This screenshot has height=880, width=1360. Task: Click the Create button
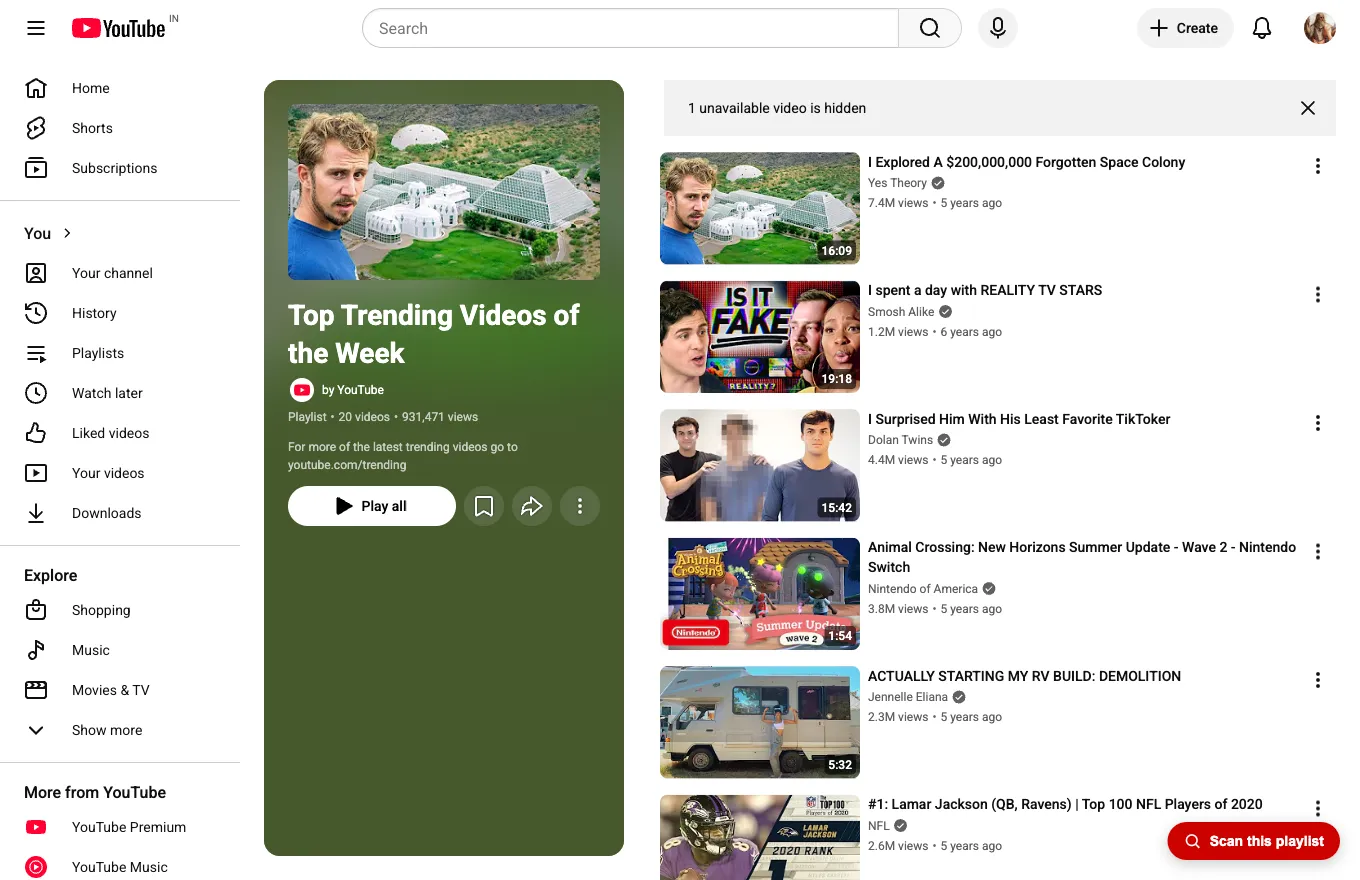(x=1185, y=28)
